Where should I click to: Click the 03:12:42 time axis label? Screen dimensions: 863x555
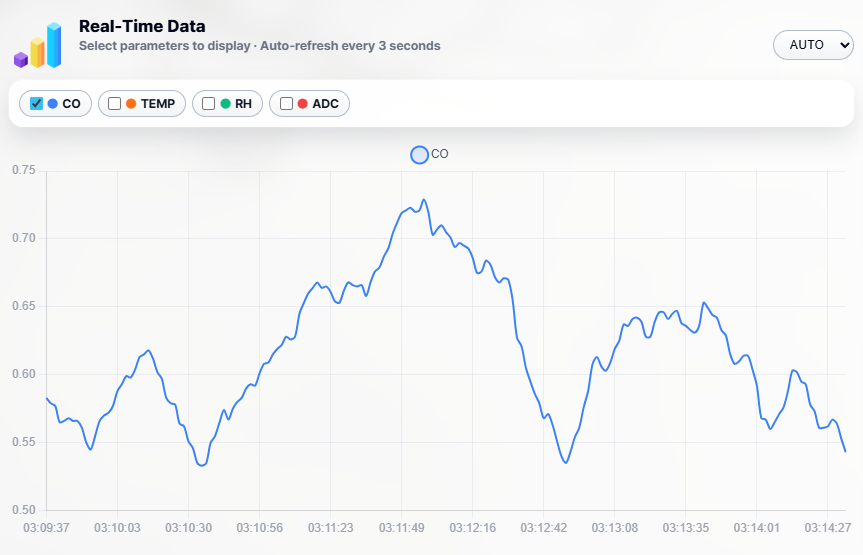(543, 527)
